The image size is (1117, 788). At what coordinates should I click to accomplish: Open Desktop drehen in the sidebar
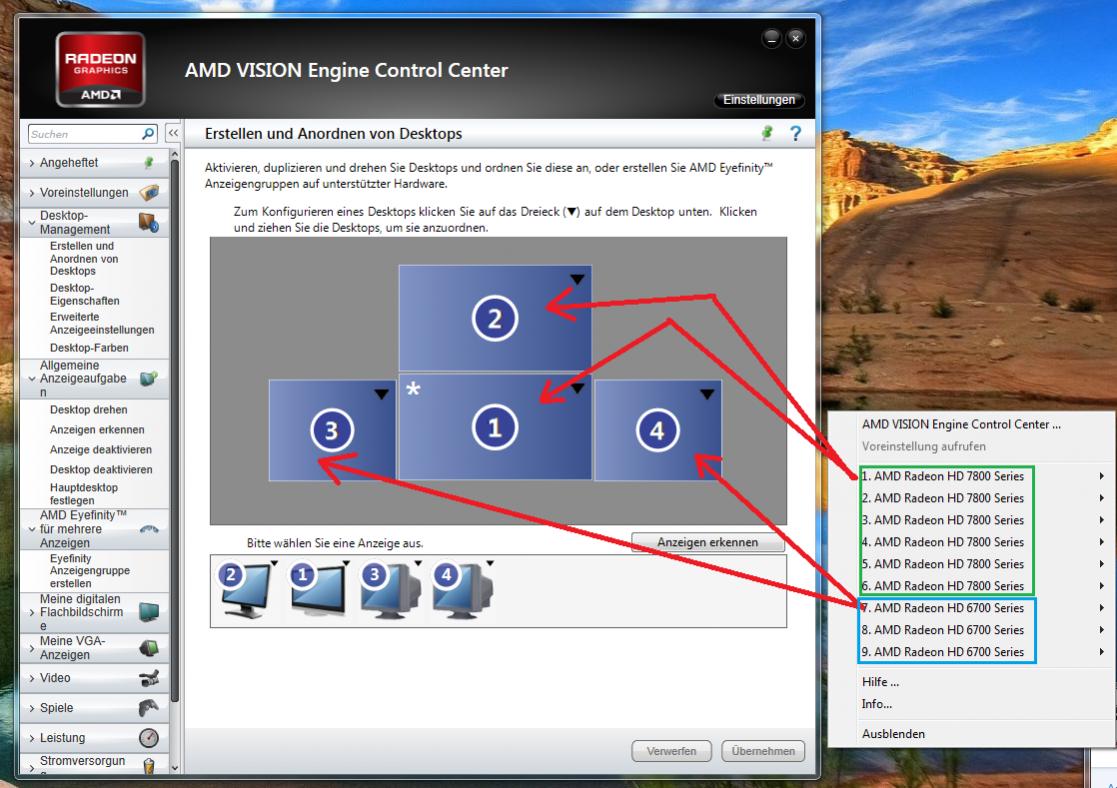(88, 410)
